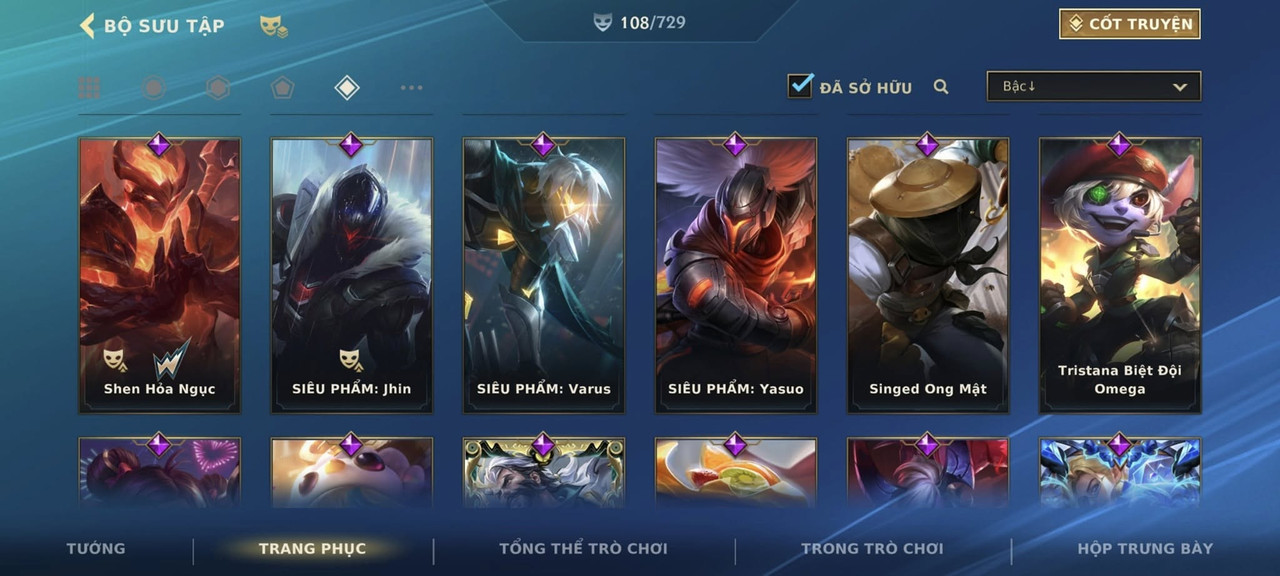Uncheck the Đã Sở Hữu checkbox

point(800,85)
